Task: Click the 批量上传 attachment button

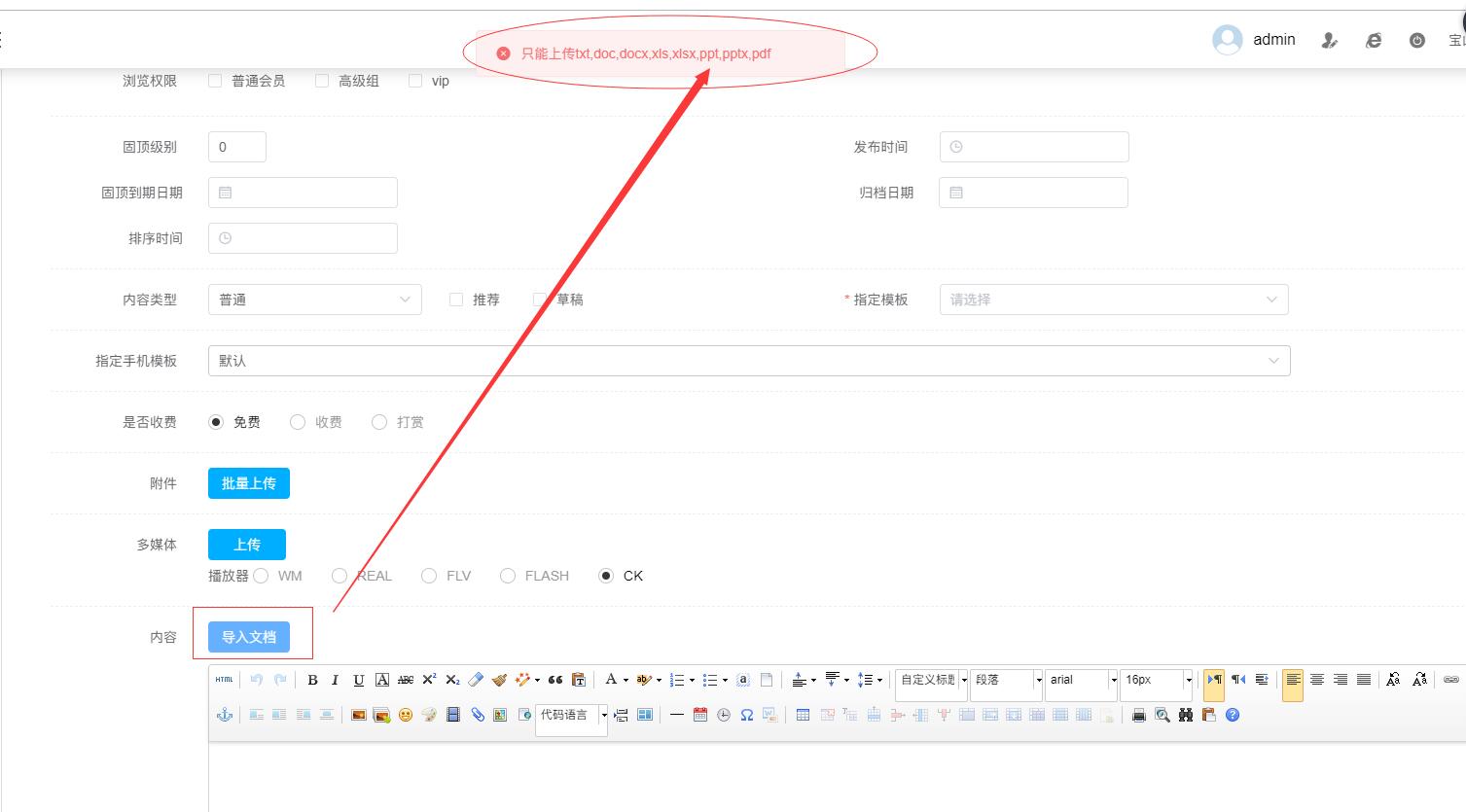Action: [249, 483]
